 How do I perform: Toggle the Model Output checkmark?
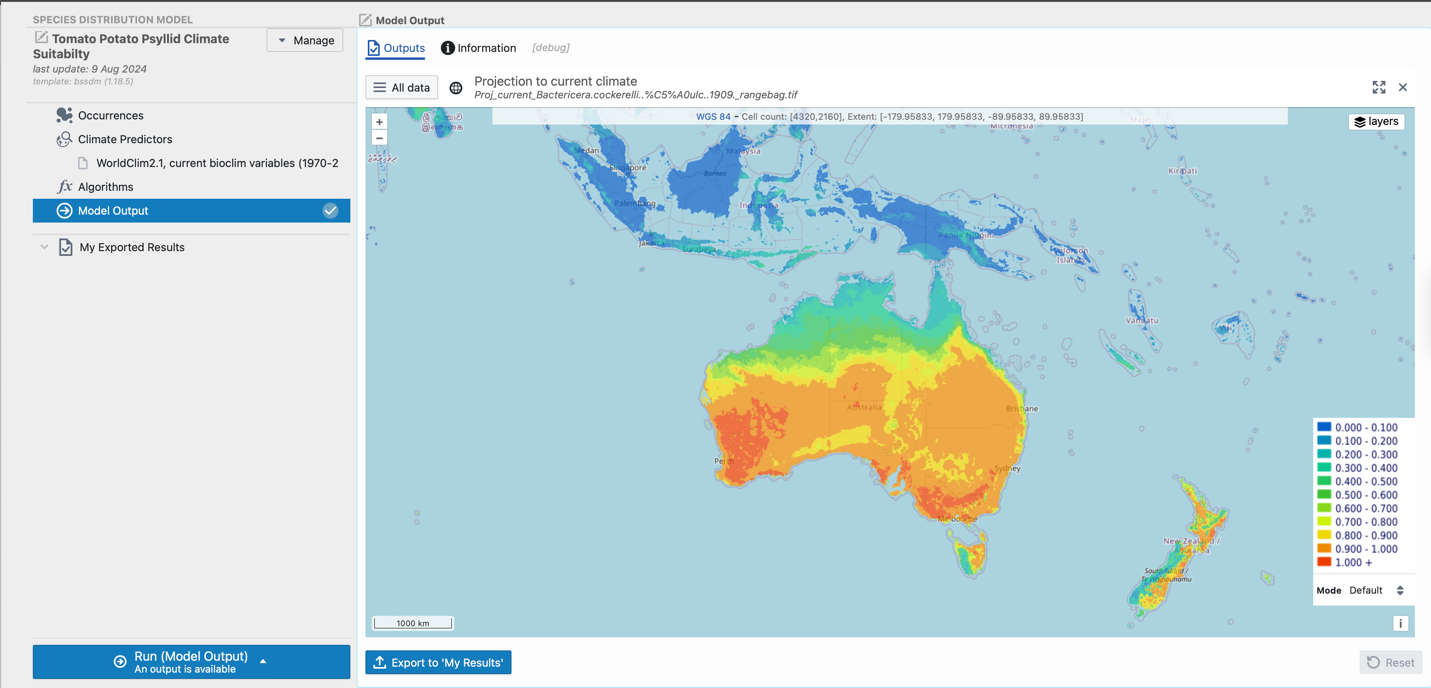click(x=330, y=211)
